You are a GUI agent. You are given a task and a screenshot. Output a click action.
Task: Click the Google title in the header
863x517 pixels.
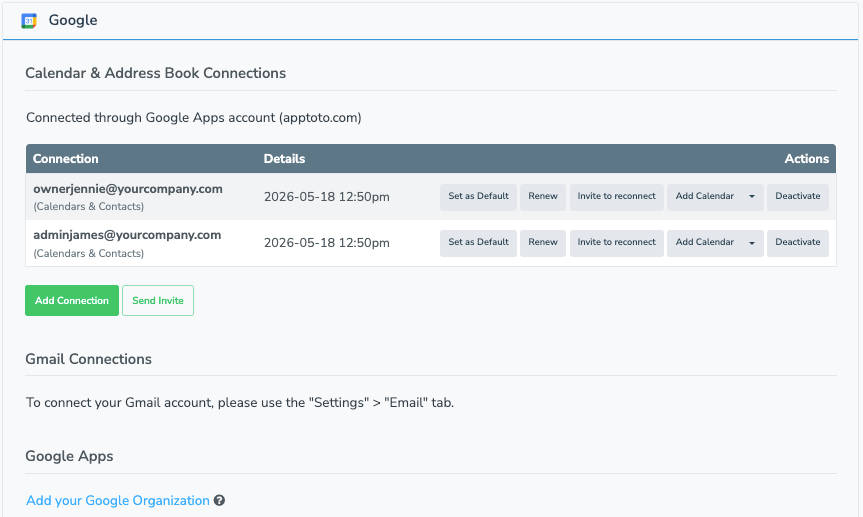tap(73, 20)
